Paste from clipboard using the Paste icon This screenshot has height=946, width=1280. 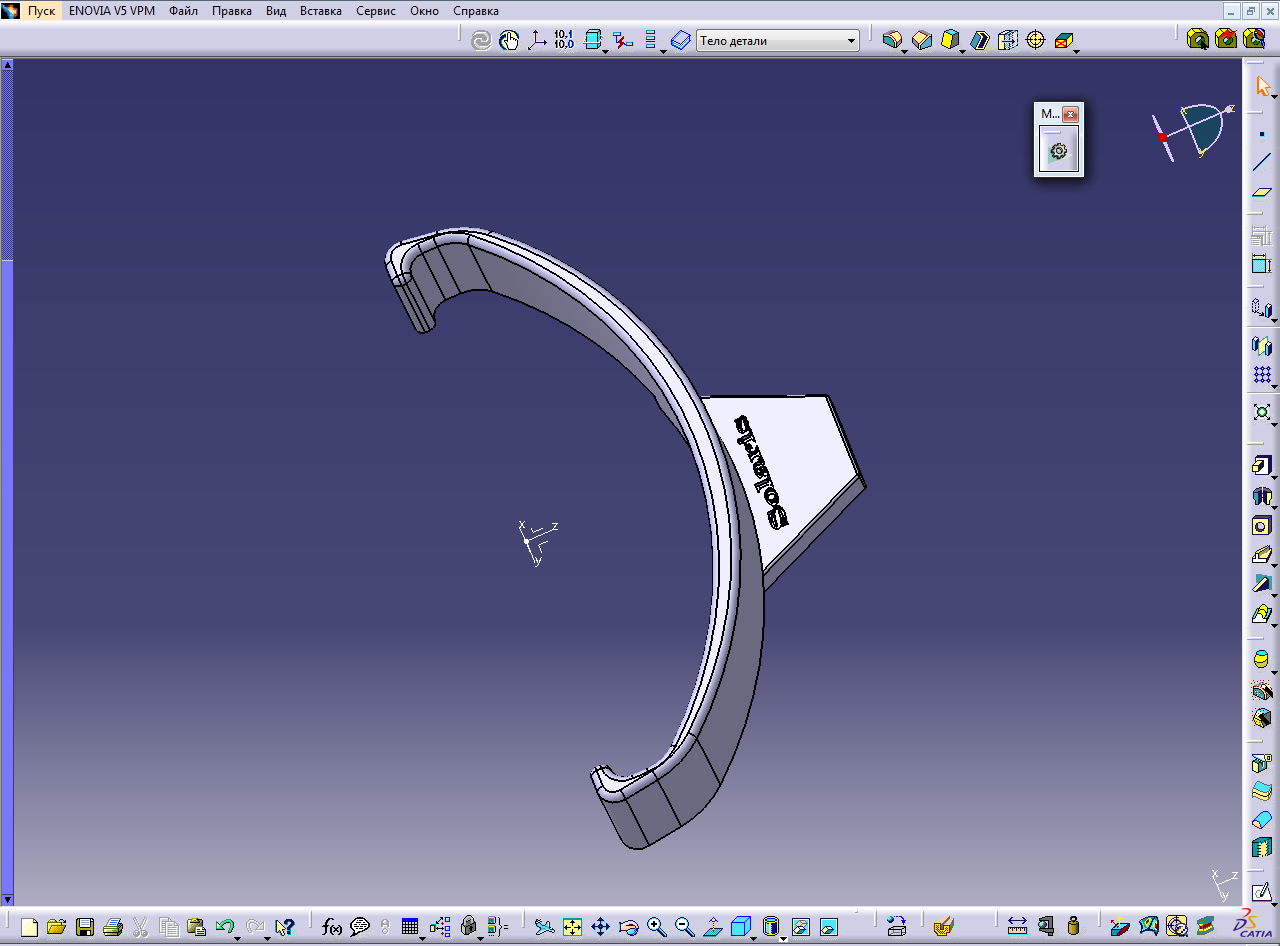[197, 927]
